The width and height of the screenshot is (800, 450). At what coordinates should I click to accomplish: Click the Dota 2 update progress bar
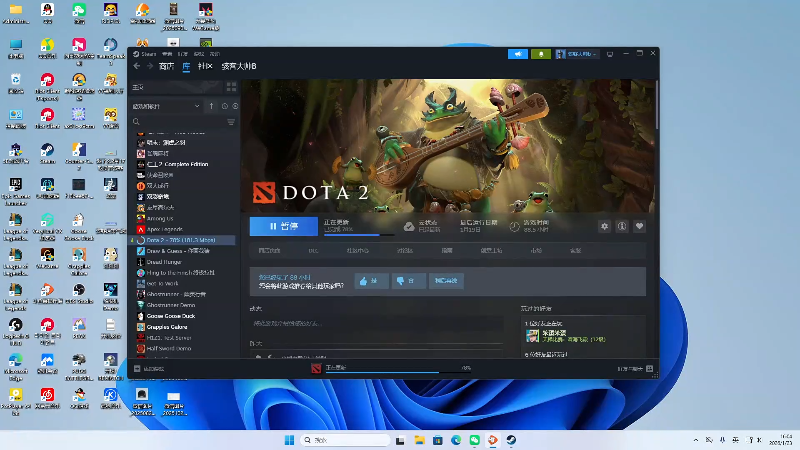pos(359,235)
